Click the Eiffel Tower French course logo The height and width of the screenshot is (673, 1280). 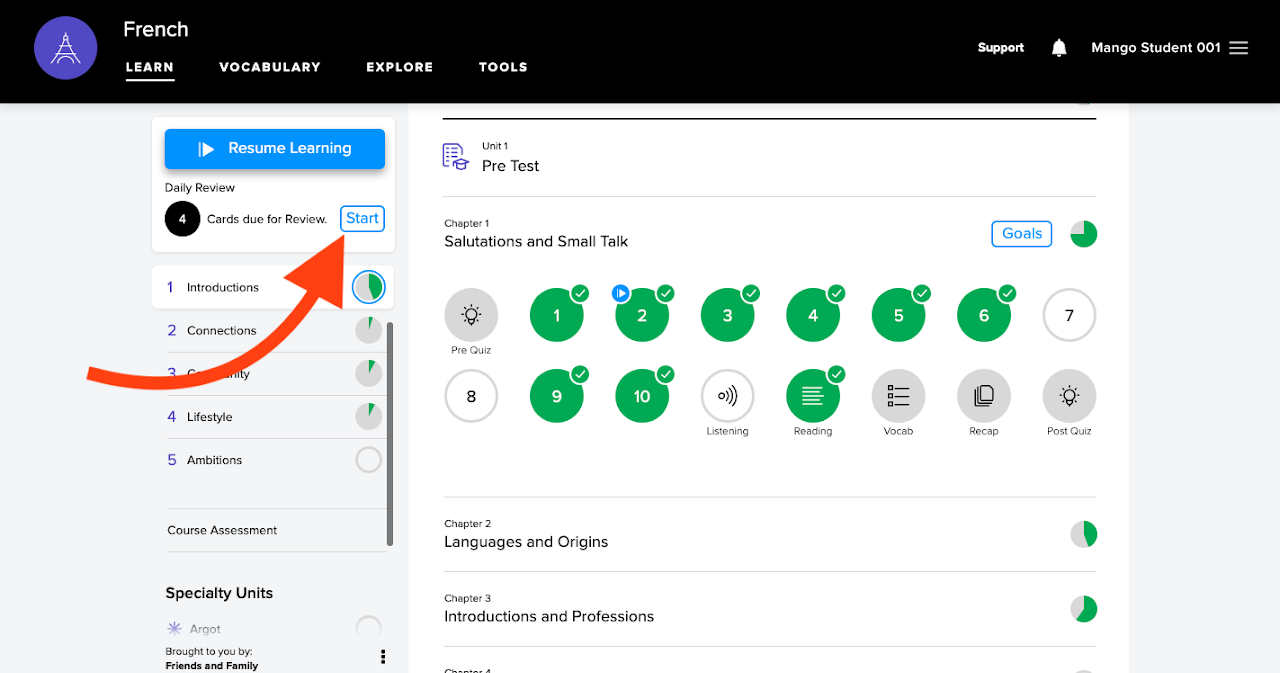coord(65,48)
